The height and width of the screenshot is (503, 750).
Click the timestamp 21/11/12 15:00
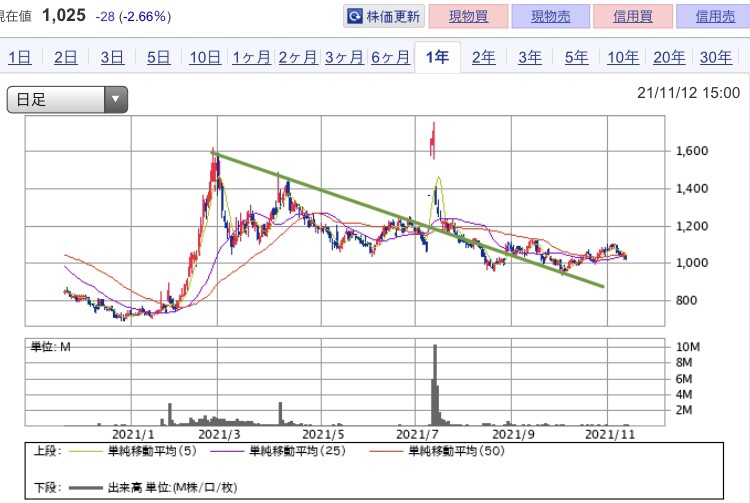[x=688, y=93]
